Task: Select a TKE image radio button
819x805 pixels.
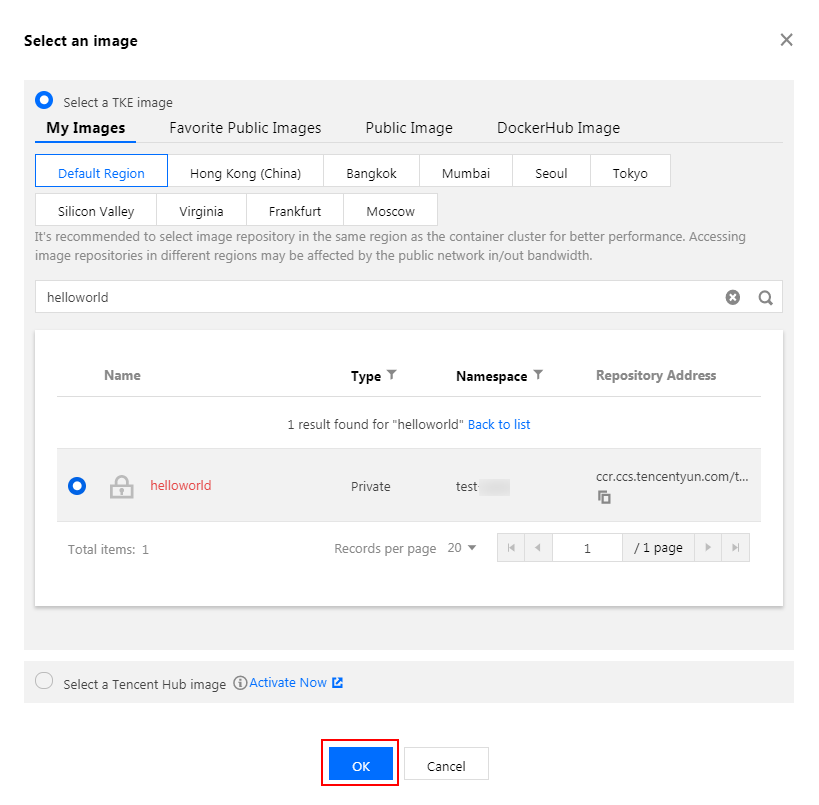Action: coord(44,100)
